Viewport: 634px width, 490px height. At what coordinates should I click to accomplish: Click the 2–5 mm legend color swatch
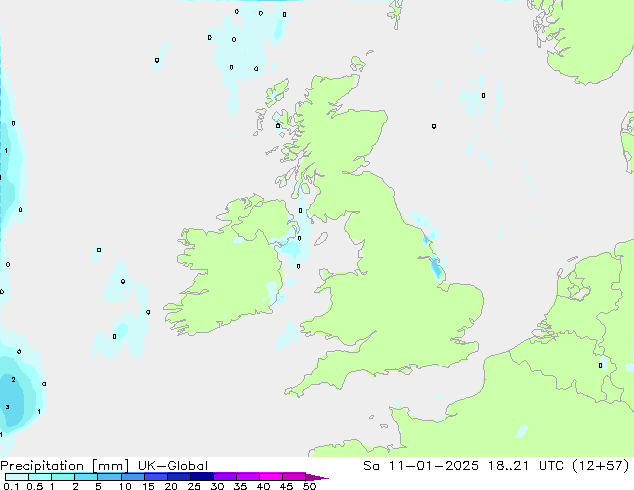pyautogui.click(x=86, y=477)
